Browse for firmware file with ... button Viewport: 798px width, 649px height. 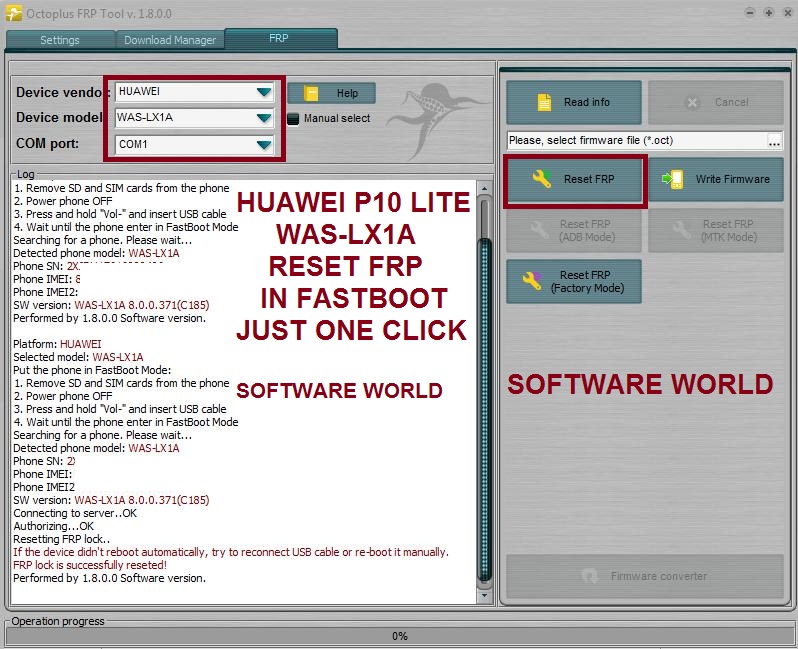[x=774, y=141]
